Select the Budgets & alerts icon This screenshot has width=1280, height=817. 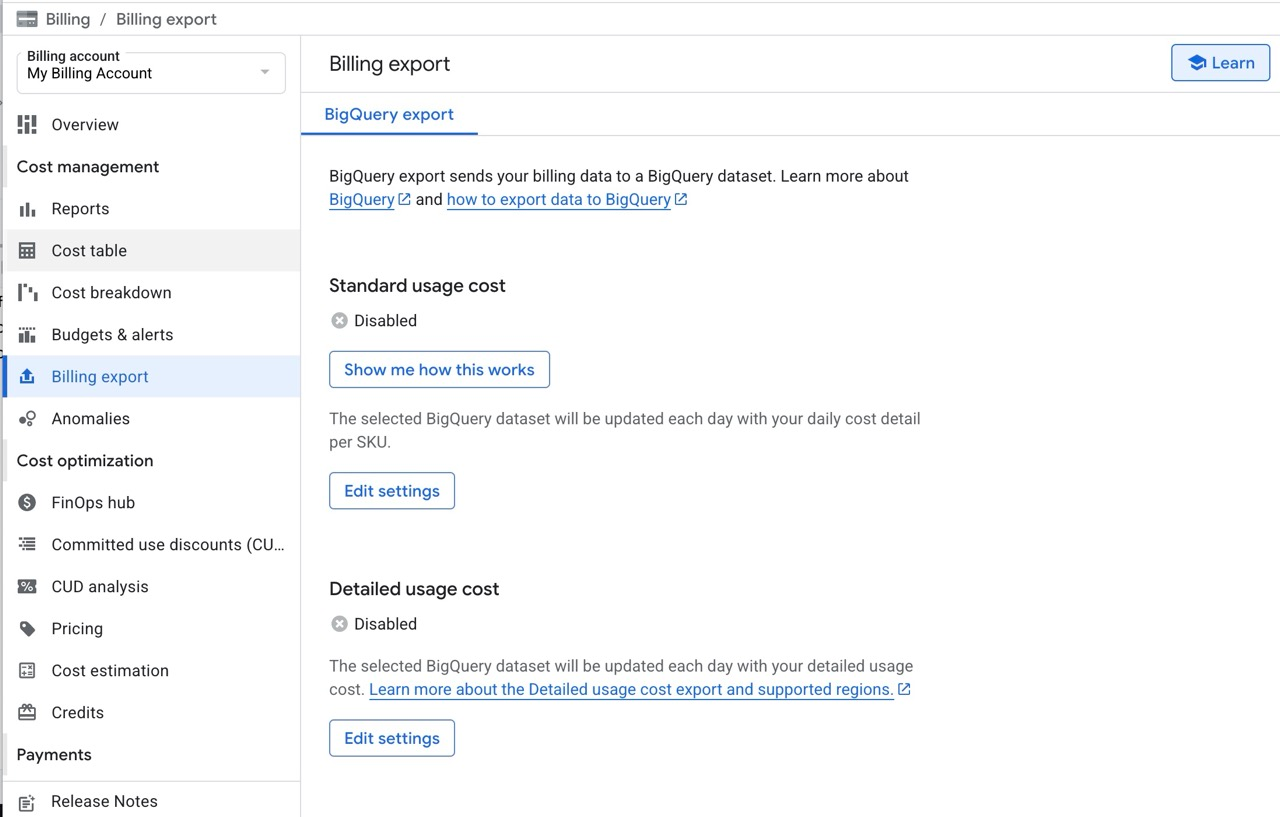coord(27,334)
